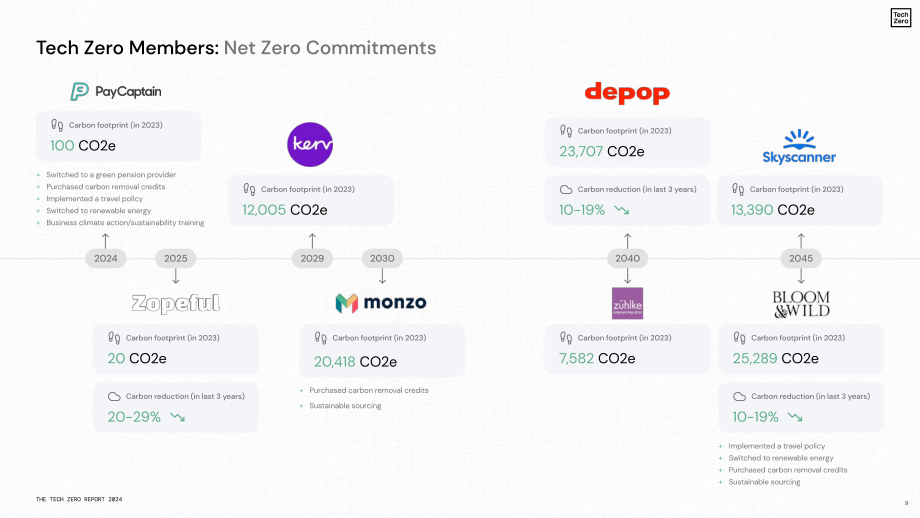Select the 2045 timeline marker
The width and height of the screenshot is (920, 518).
[801, 258]
